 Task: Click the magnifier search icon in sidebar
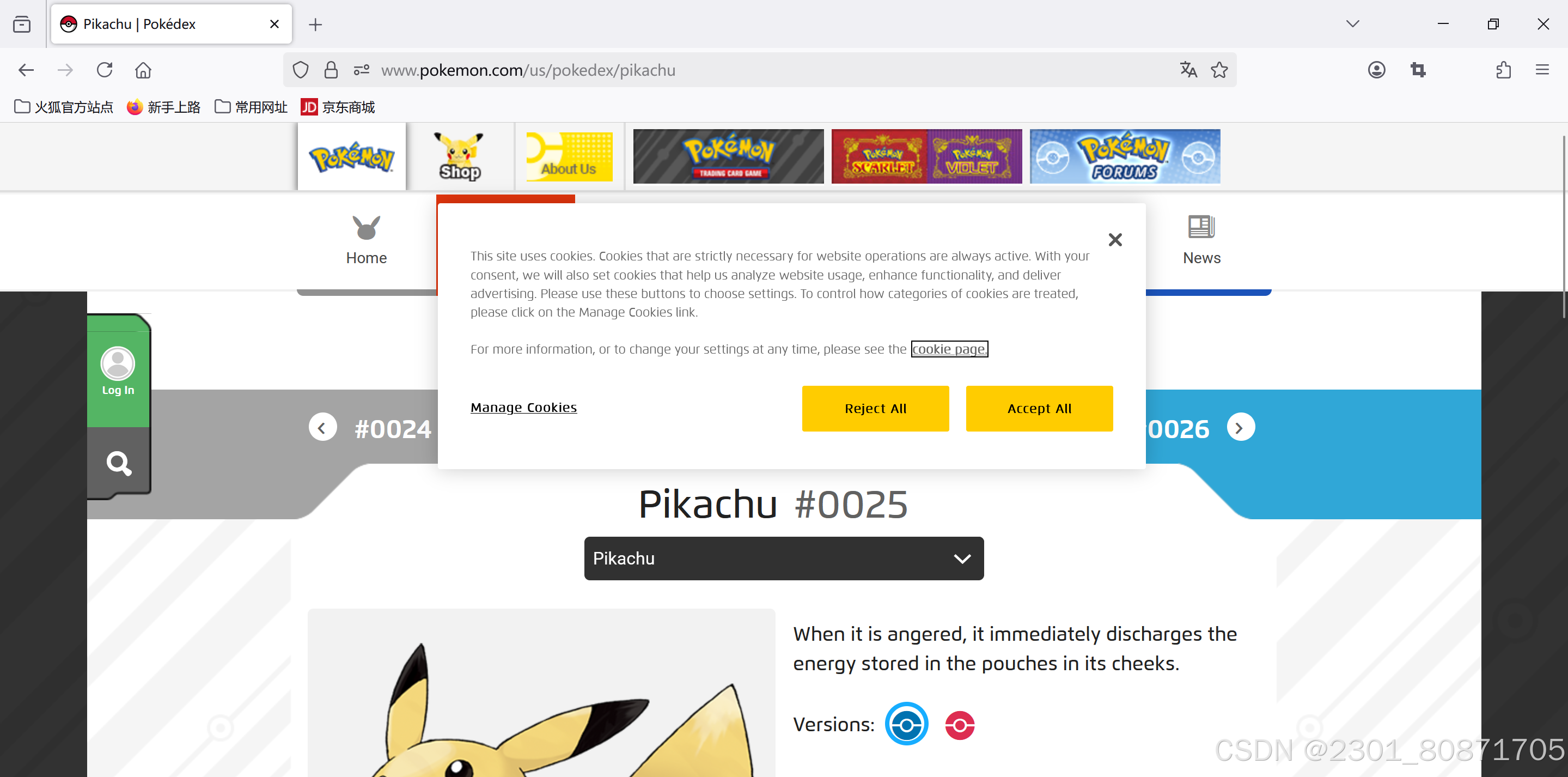(119, 463)
